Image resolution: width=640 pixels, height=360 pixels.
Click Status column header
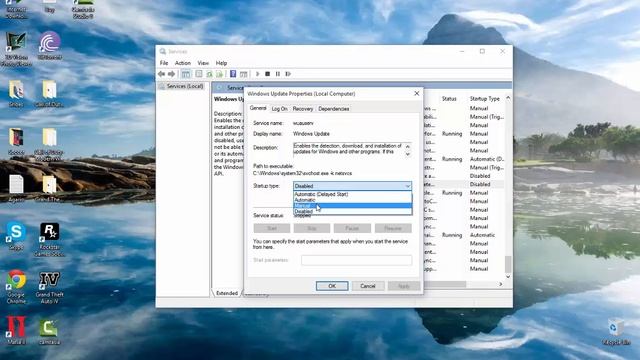449,99
